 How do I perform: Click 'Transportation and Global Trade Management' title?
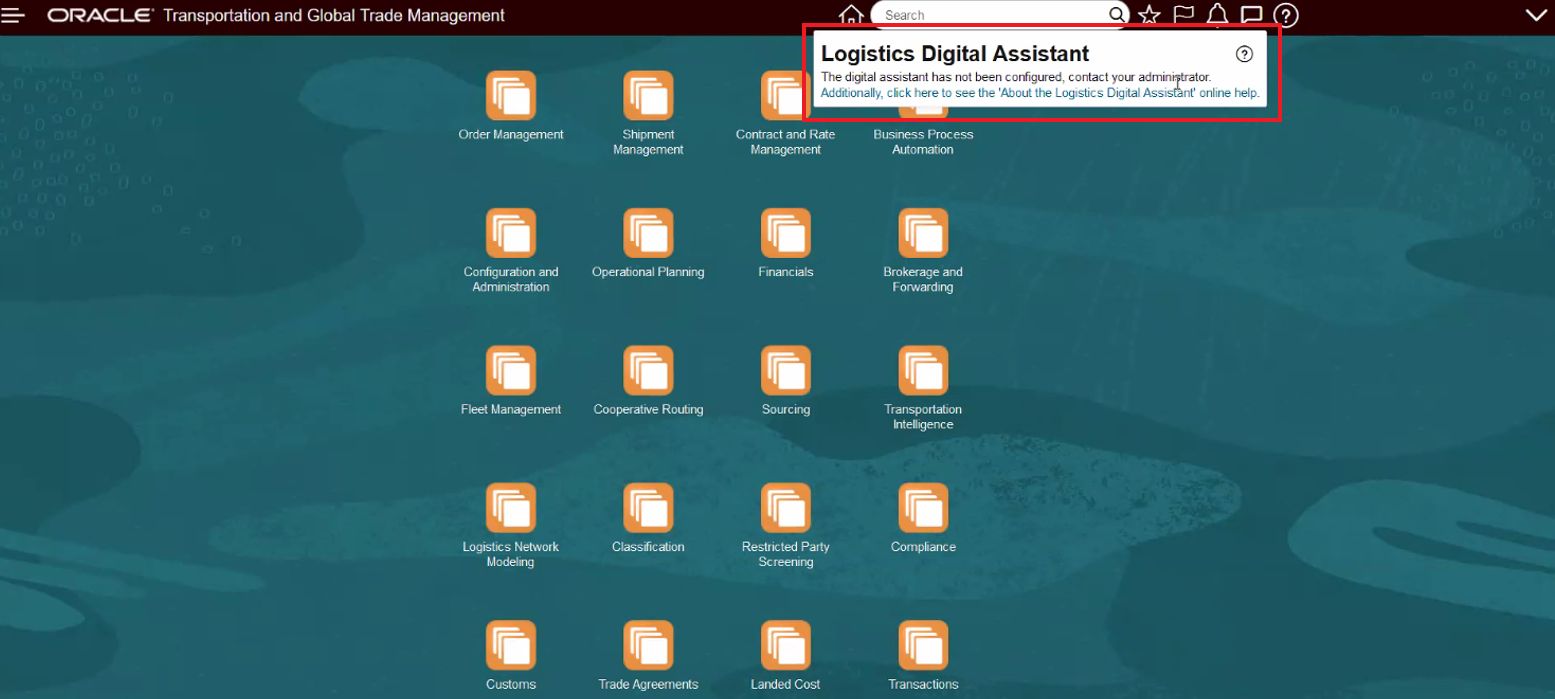[334, 15]
